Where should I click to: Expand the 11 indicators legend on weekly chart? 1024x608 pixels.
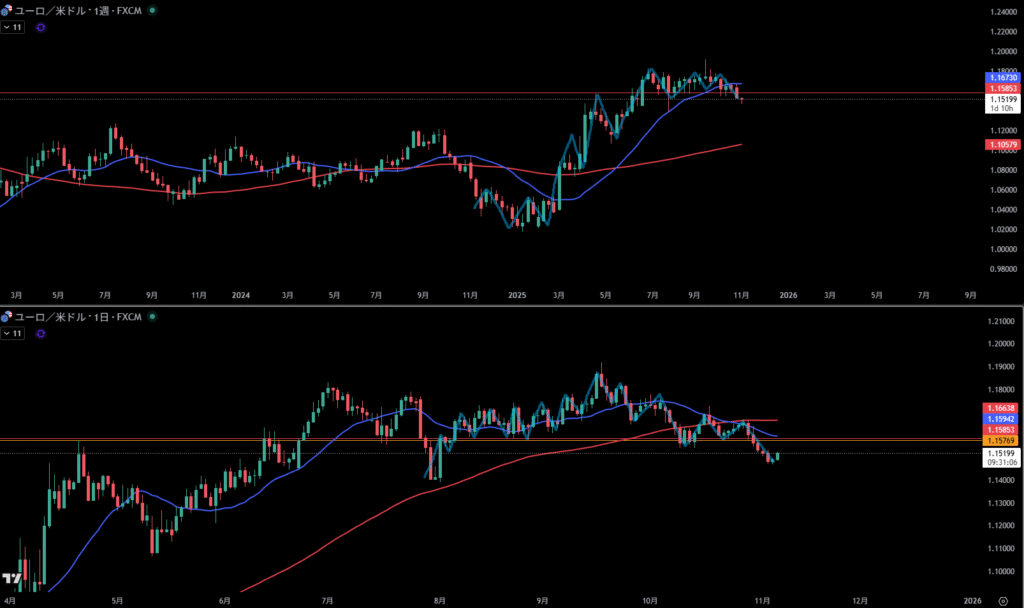click(x=13, y=27)
